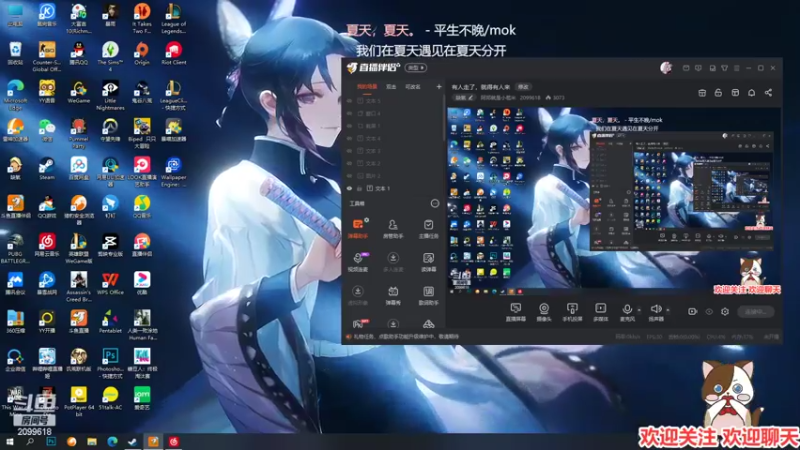Expand the speaker options arrow

click(x=668, y=310)
